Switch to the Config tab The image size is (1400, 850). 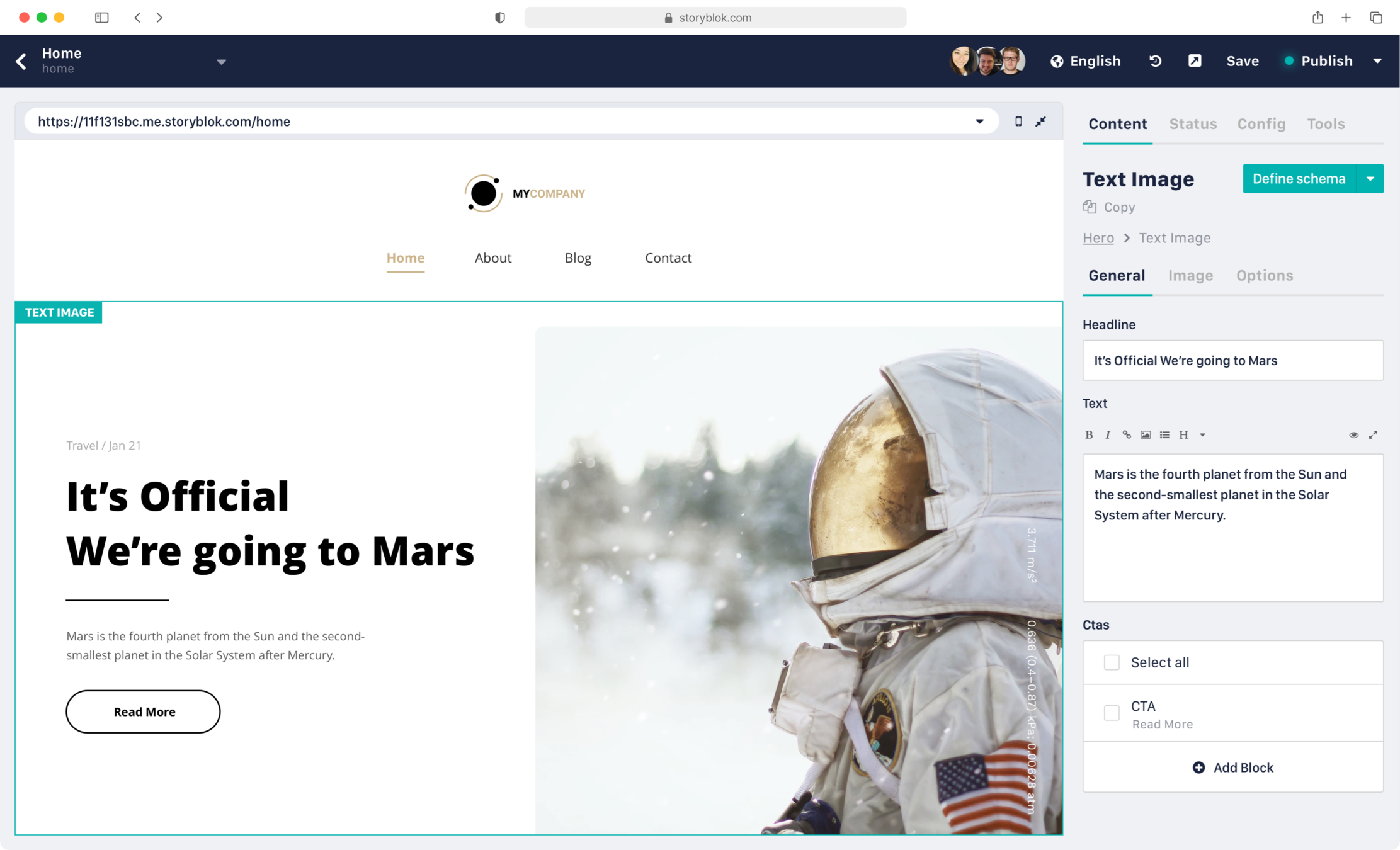(1261, 124)
